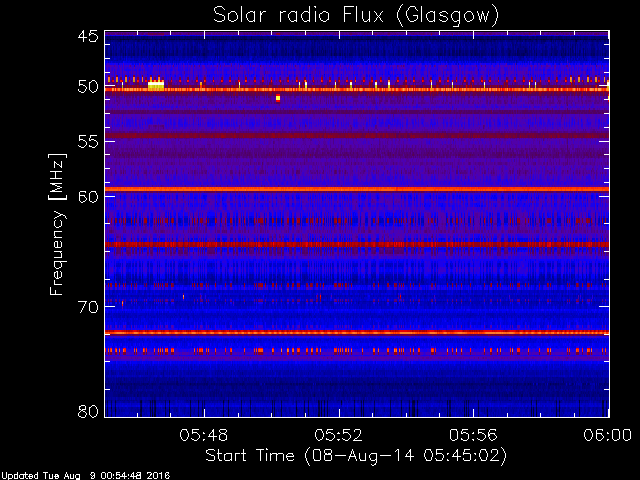Click the "06:00" time tick label
The height and width of the screenshot is (480, 640).
(x=608, y=435)
